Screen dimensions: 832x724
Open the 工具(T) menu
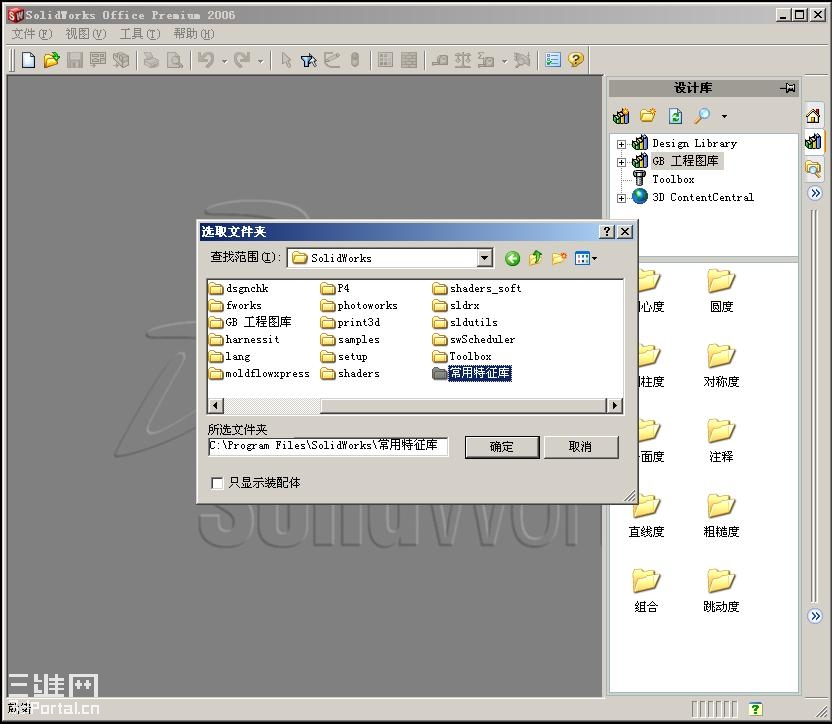tap(140, 34)
